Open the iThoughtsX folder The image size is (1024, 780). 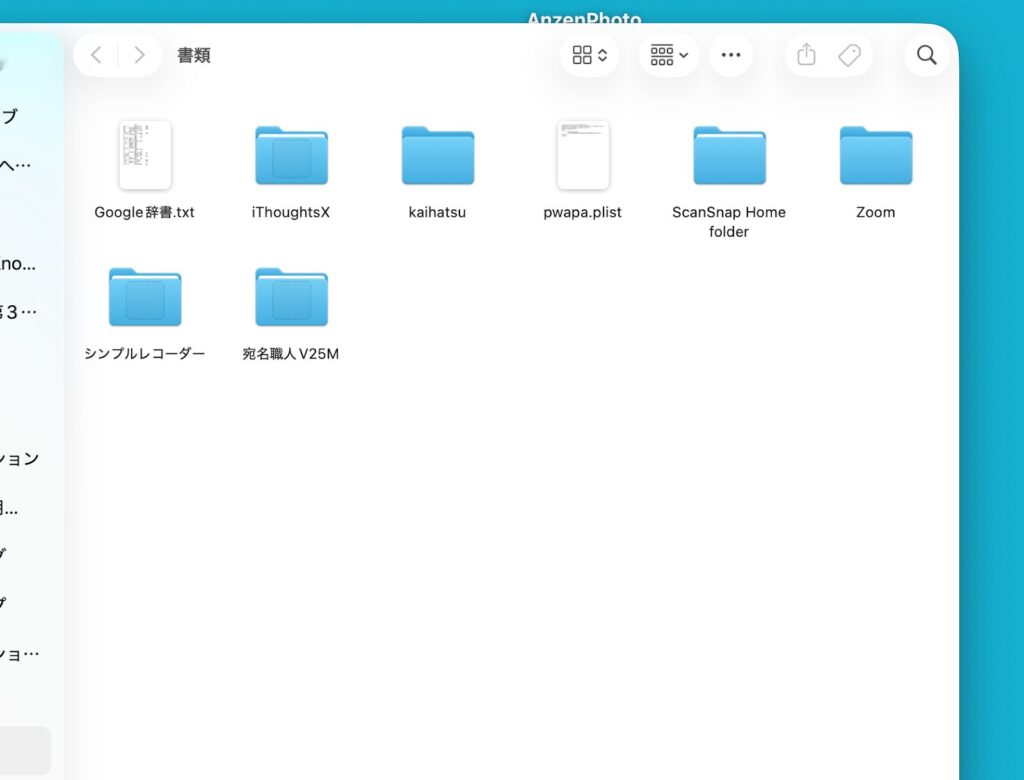coord(290,155)
